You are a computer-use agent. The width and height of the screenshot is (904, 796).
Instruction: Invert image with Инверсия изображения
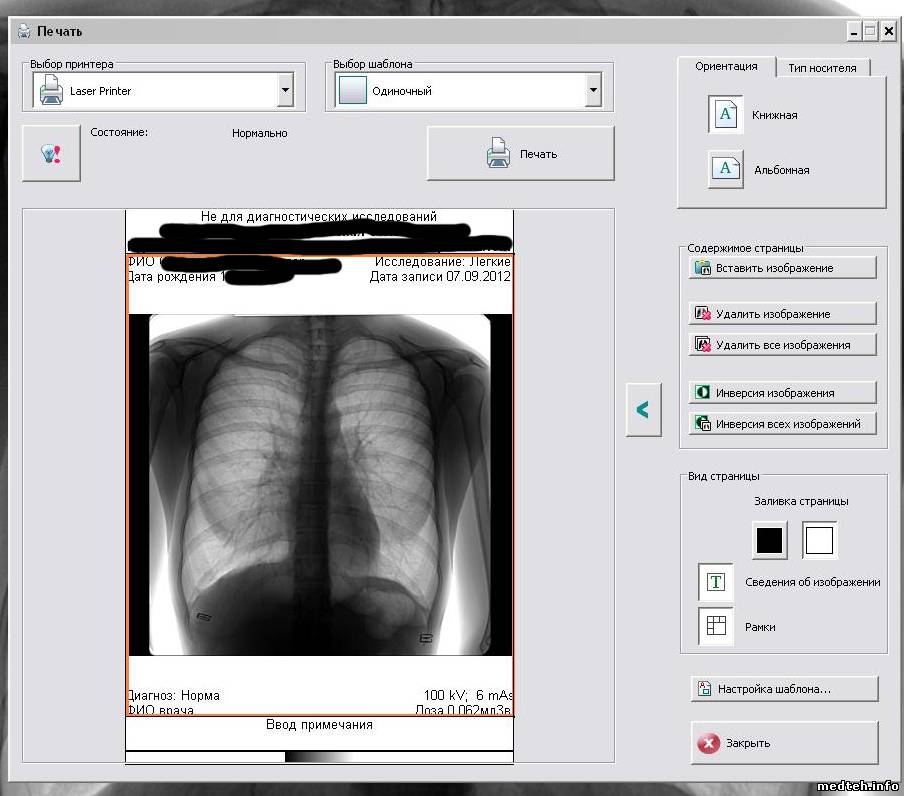[782, 393]
